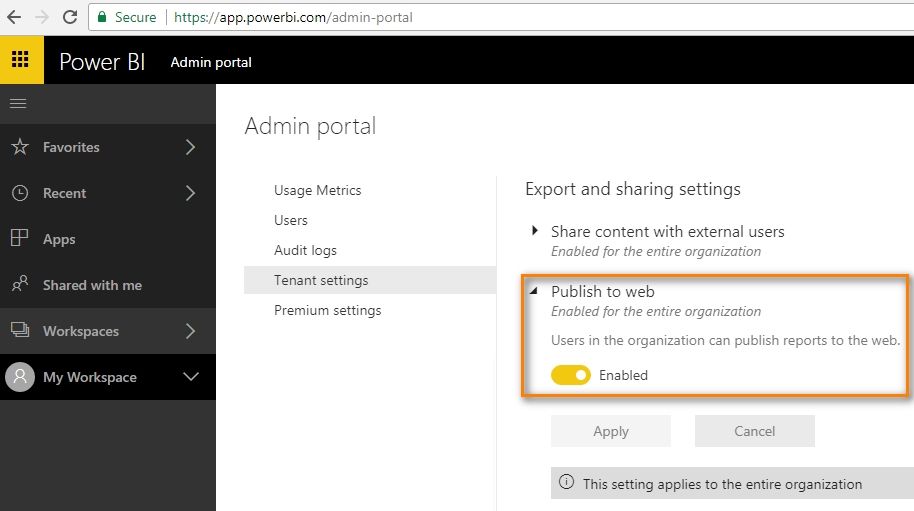Screen dimensions: 914x511
Task: Turn off the Publish to web Enabled toggle
Action: click(571, 375)
